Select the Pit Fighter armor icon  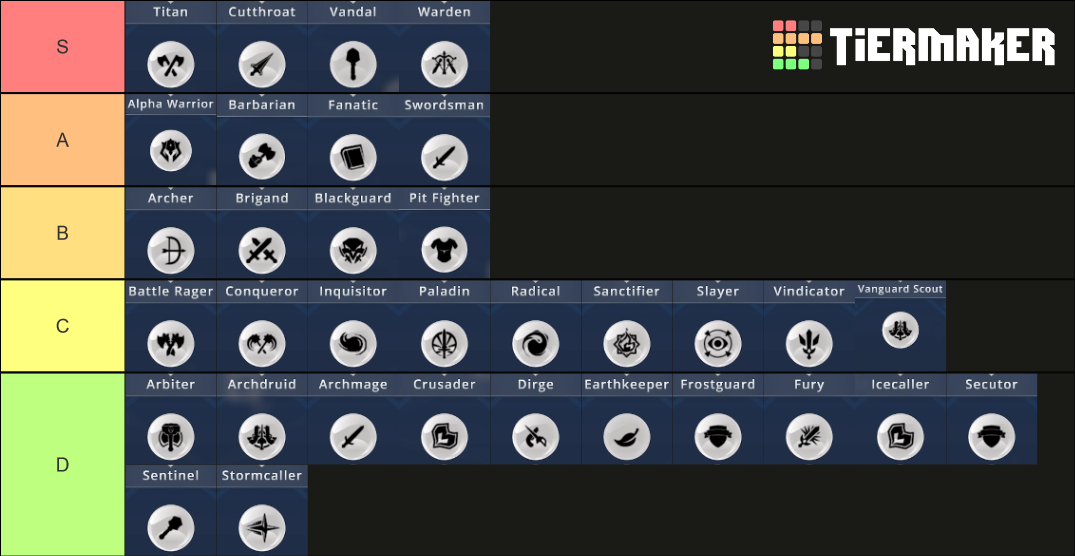pos(444,251)
